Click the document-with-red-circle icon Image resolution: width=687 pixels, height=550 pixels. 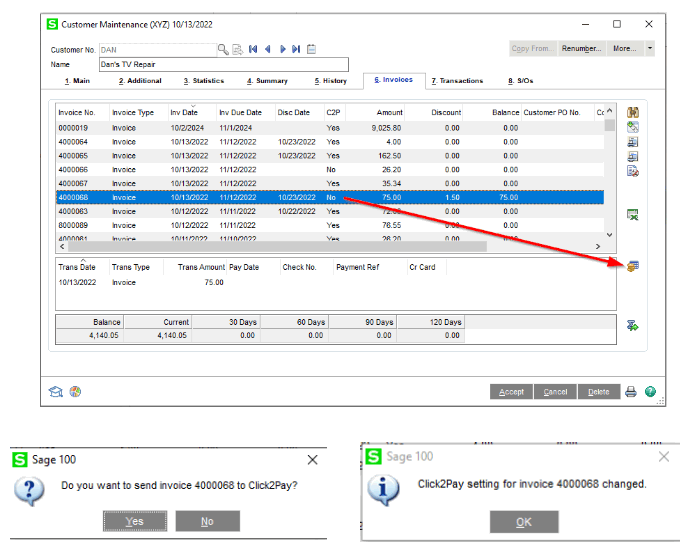pos(633,171)
